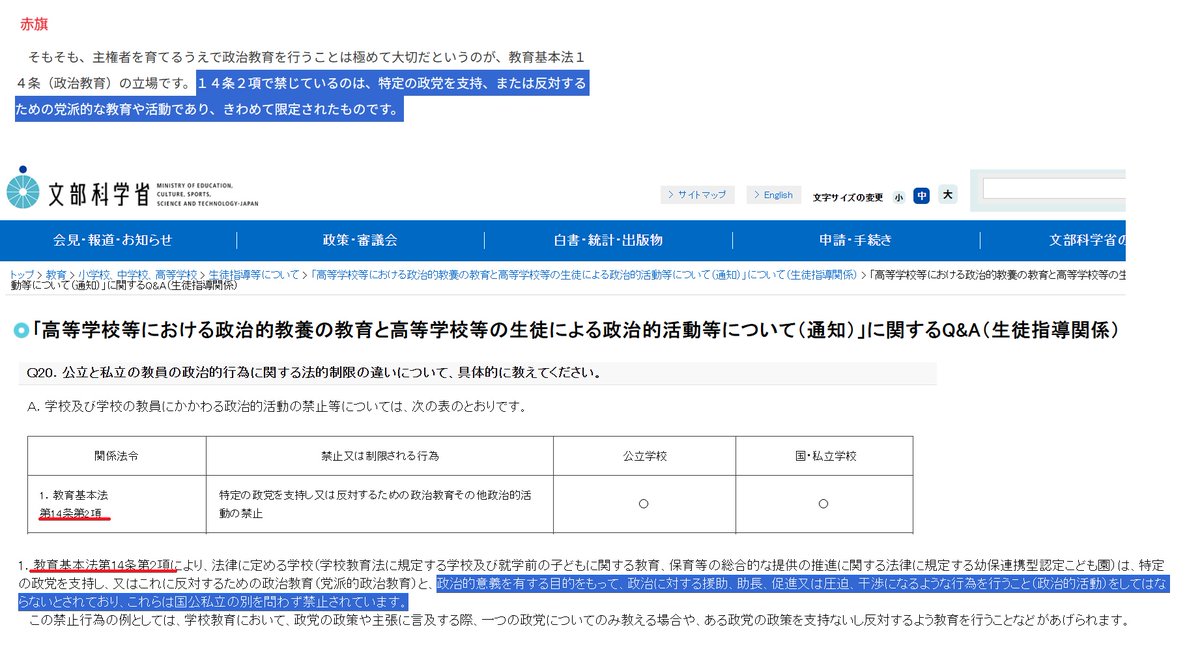This screenshot has width=1200, height=664.
Task: Click the 公立学校 column header
Action: 644,455
